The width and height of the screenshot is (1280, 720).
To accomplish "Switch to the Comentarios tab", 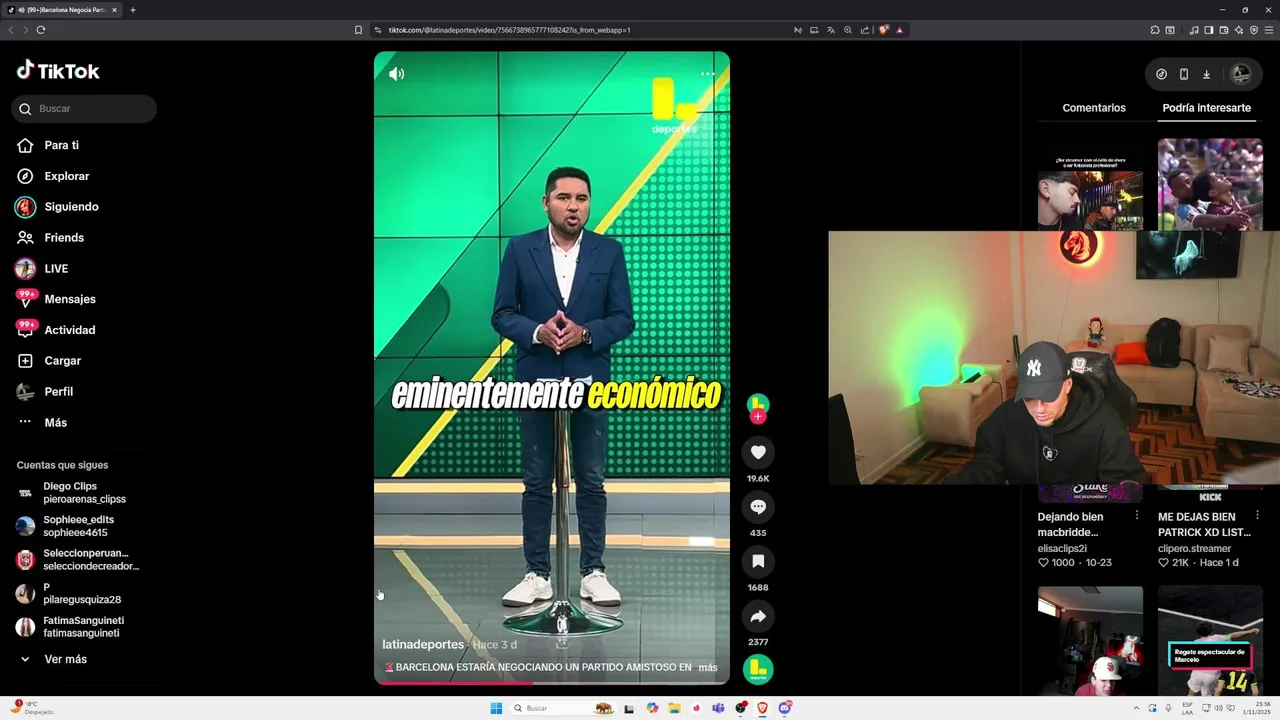I will coord(1094,108).
